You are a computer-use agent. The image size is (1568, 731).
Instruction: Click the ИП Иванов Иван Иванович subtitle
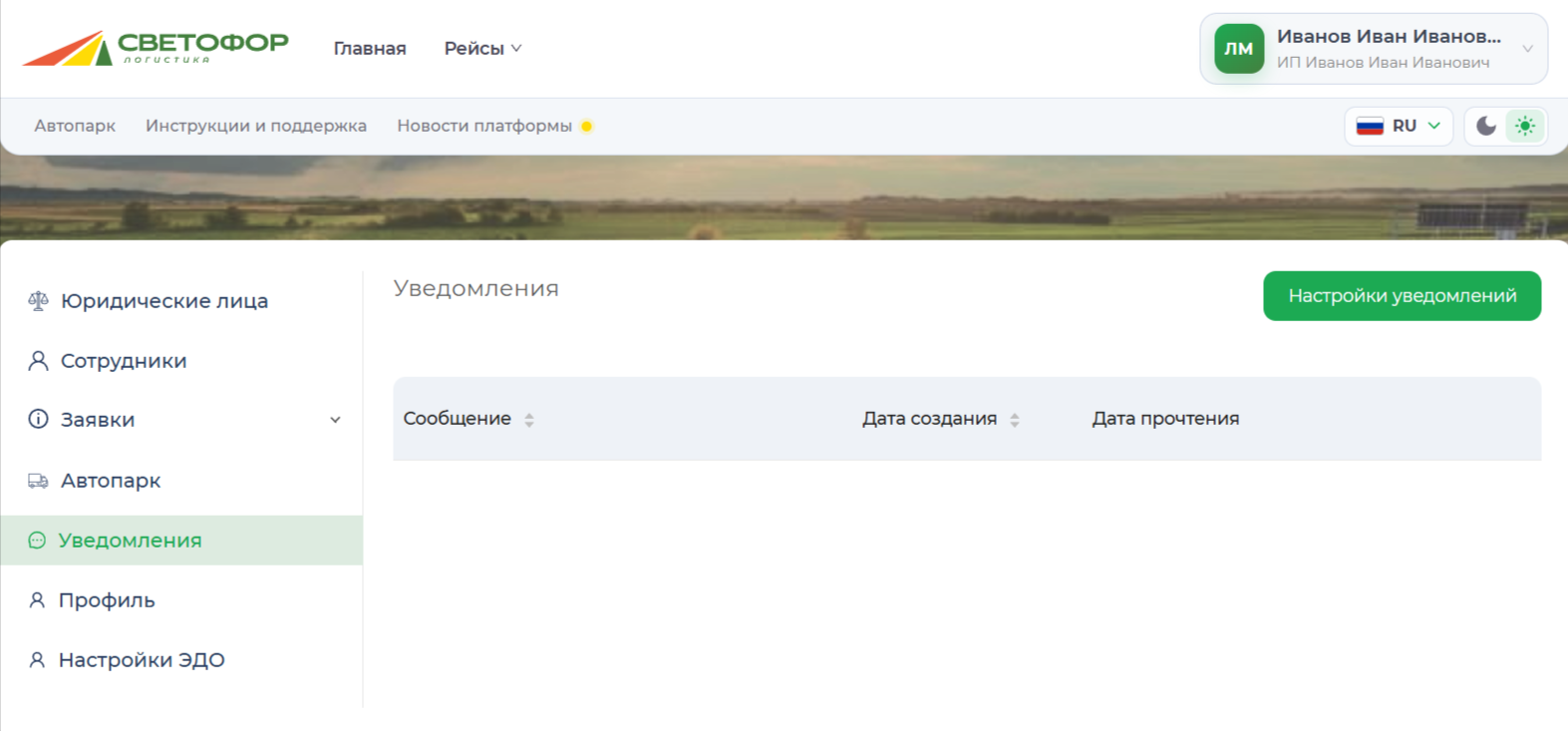(x=1384, y=63)
